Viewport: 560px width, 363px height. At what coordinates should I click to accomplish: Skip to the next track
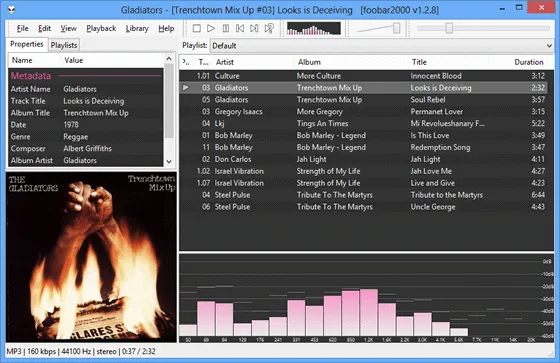pyautogui.click(x=254, y=28)
